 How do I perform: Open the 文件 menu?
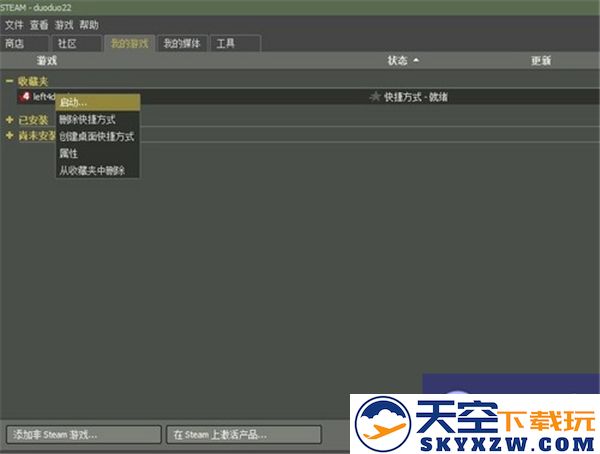14,25
